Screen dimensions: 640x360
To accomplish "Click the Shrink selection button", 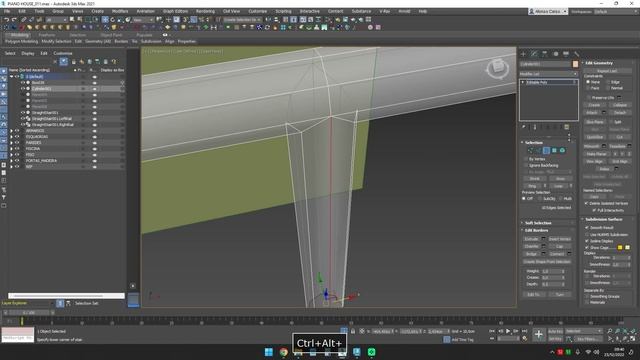I will click(534, 178).
